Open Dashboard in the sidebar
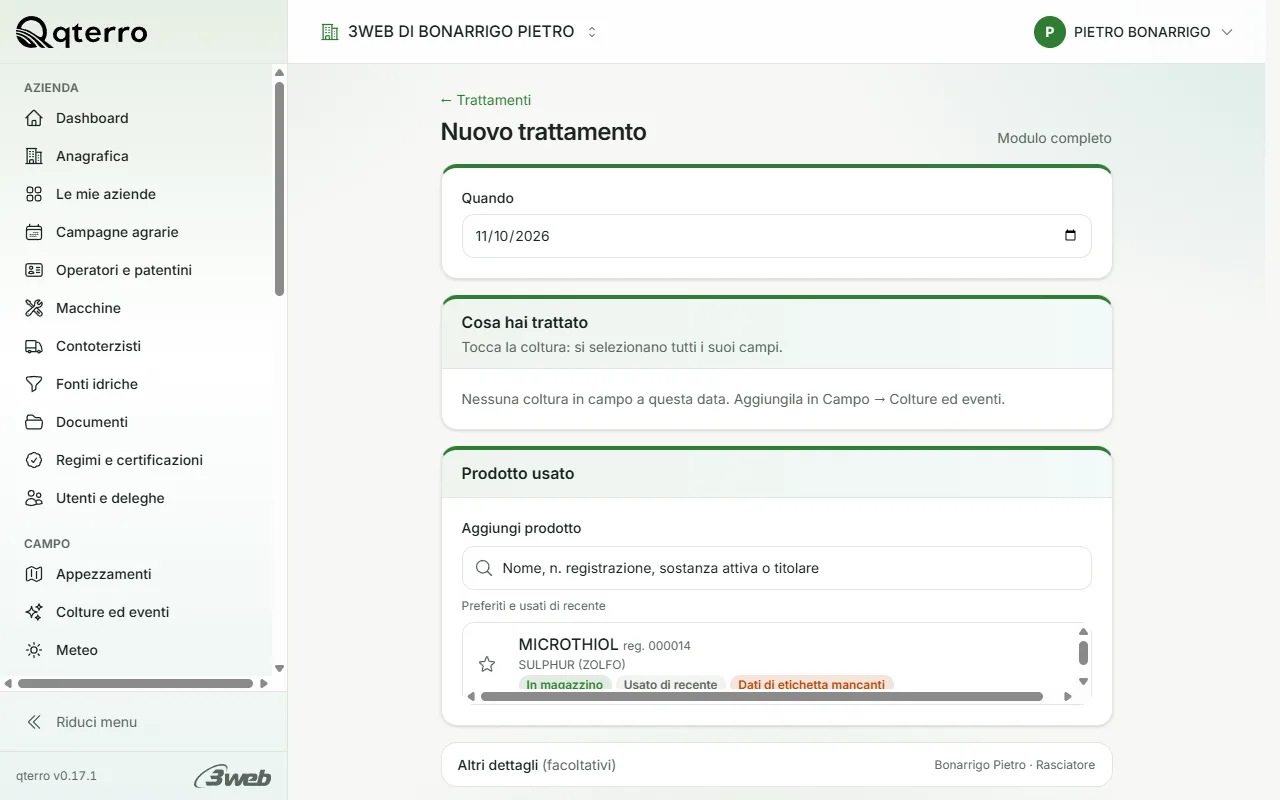The width and height of the screenshot is (1280, 800). [136, 118]
